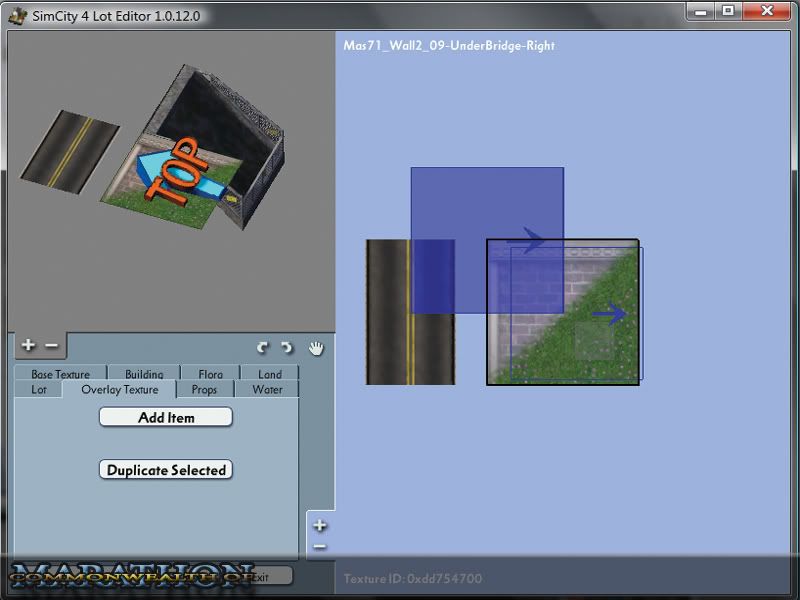Zoom in the 3D preview with plus
Screen dimensions: 800x600
click(28, 345)
